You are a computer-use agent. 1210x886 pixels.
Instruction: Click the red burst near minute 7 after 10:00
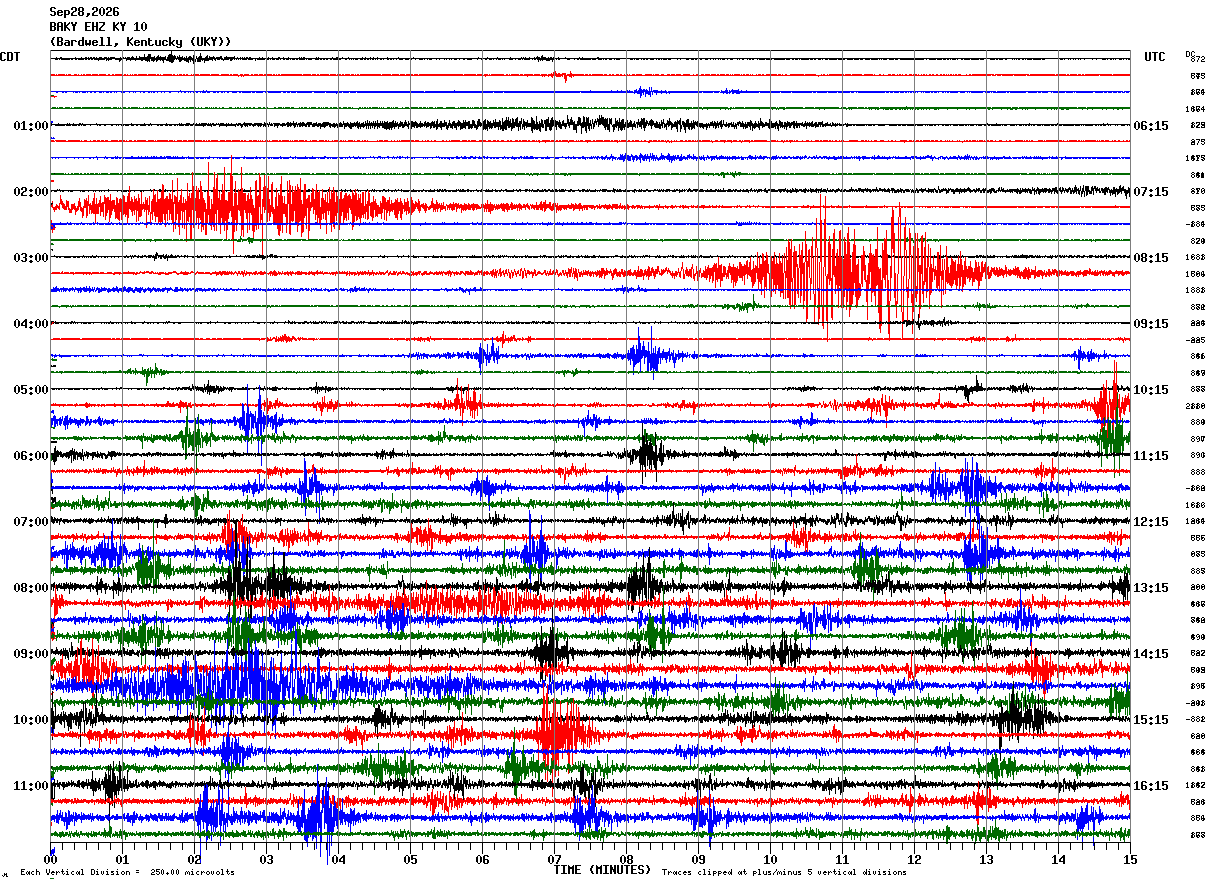557,733
